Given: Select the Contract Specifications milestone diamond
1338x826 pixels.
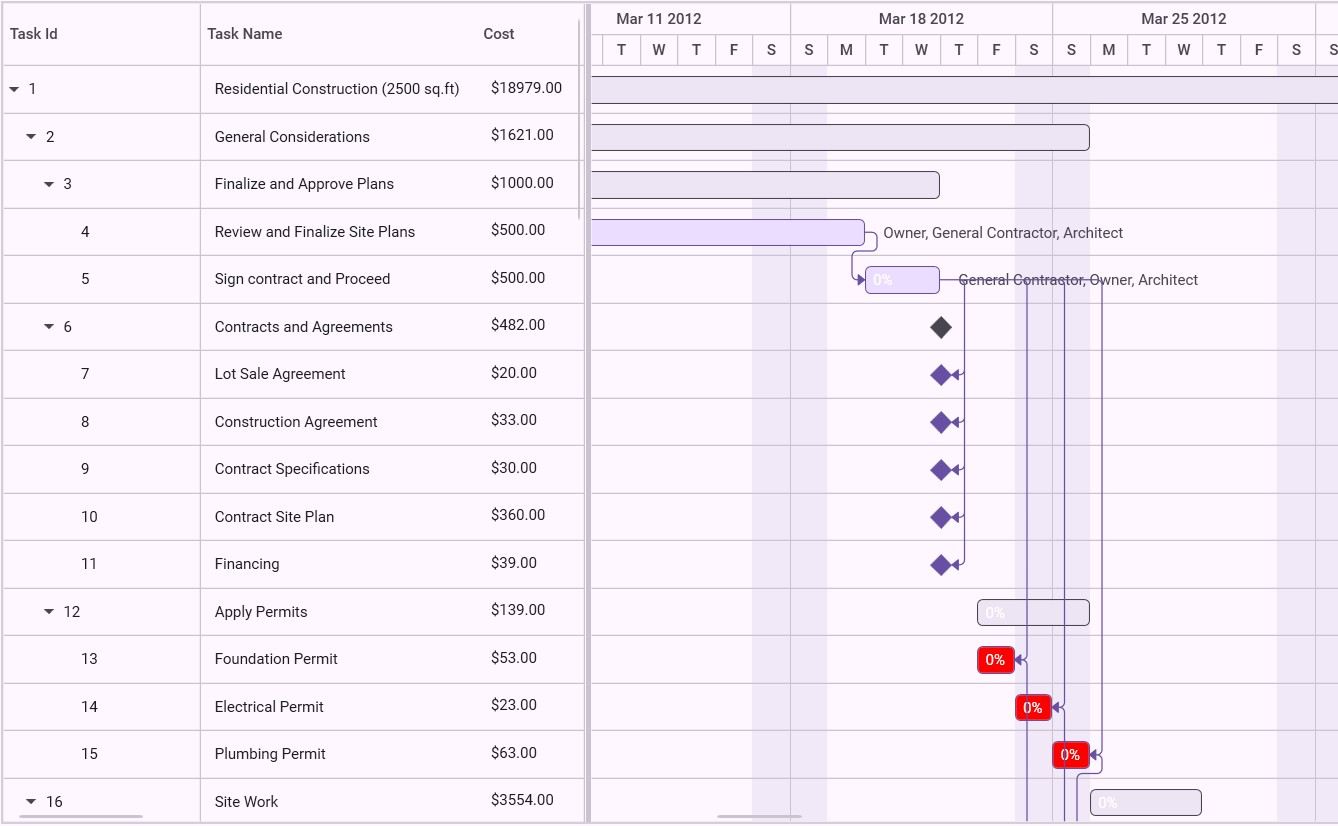Looking at the screenshot, I should point(940,470).
